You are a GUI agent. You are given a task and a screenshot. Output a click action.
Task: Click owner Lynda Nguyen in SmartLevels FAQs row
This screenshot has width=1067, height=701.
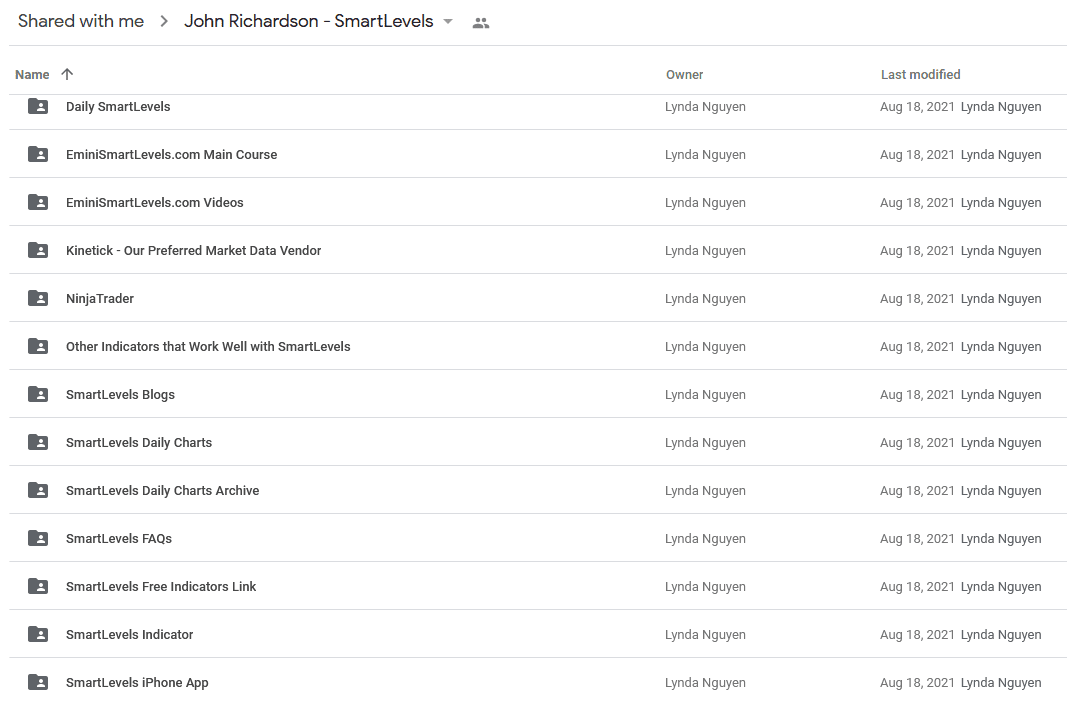point(705,538)
